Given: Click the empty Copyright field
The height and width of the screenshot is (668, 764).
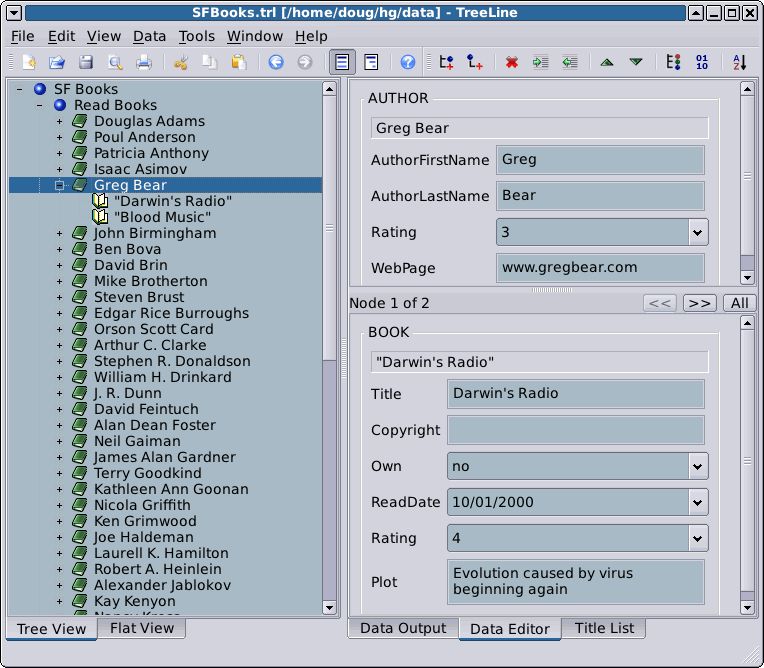Looking at the screenshot, I should [575, 430].
